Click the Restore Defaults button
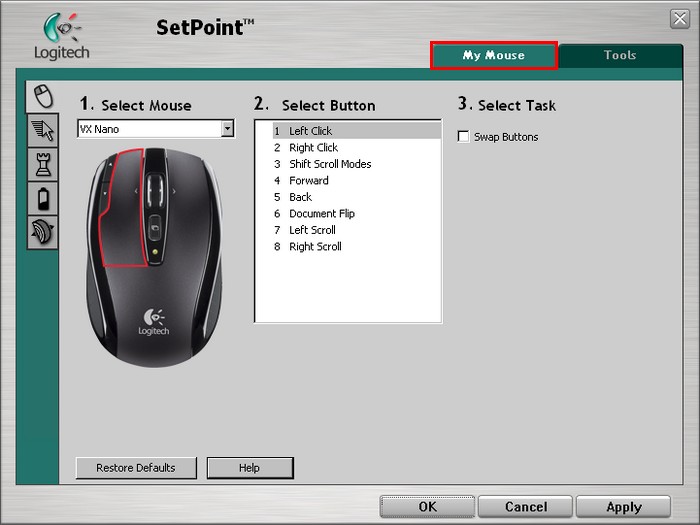The height and width of the screenshot is (525, 700). 136,468
